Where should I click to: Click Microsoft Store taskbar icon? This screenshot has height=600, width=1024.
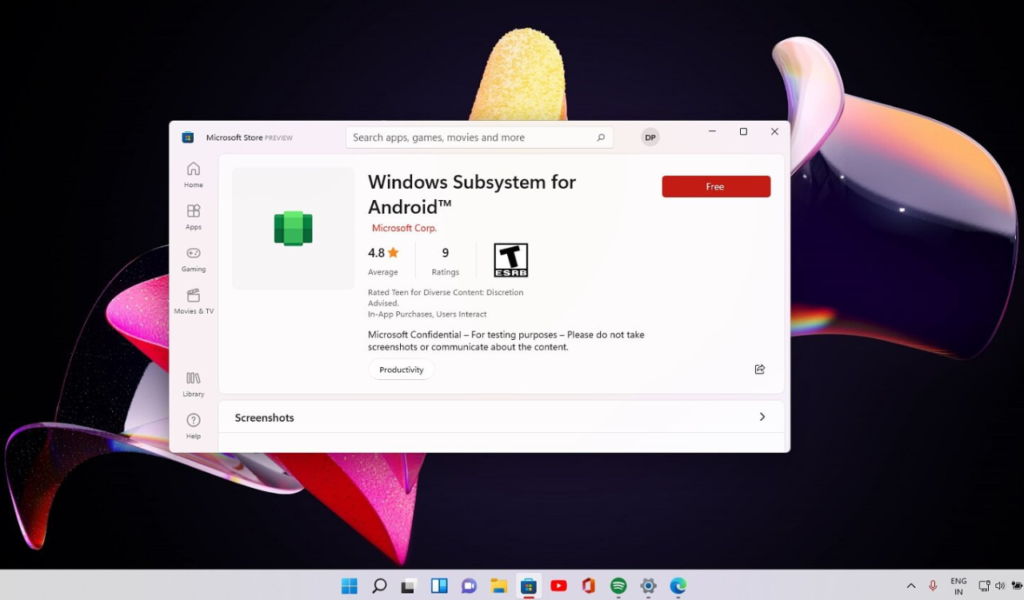pyautogui.click(x=528, y=586)
